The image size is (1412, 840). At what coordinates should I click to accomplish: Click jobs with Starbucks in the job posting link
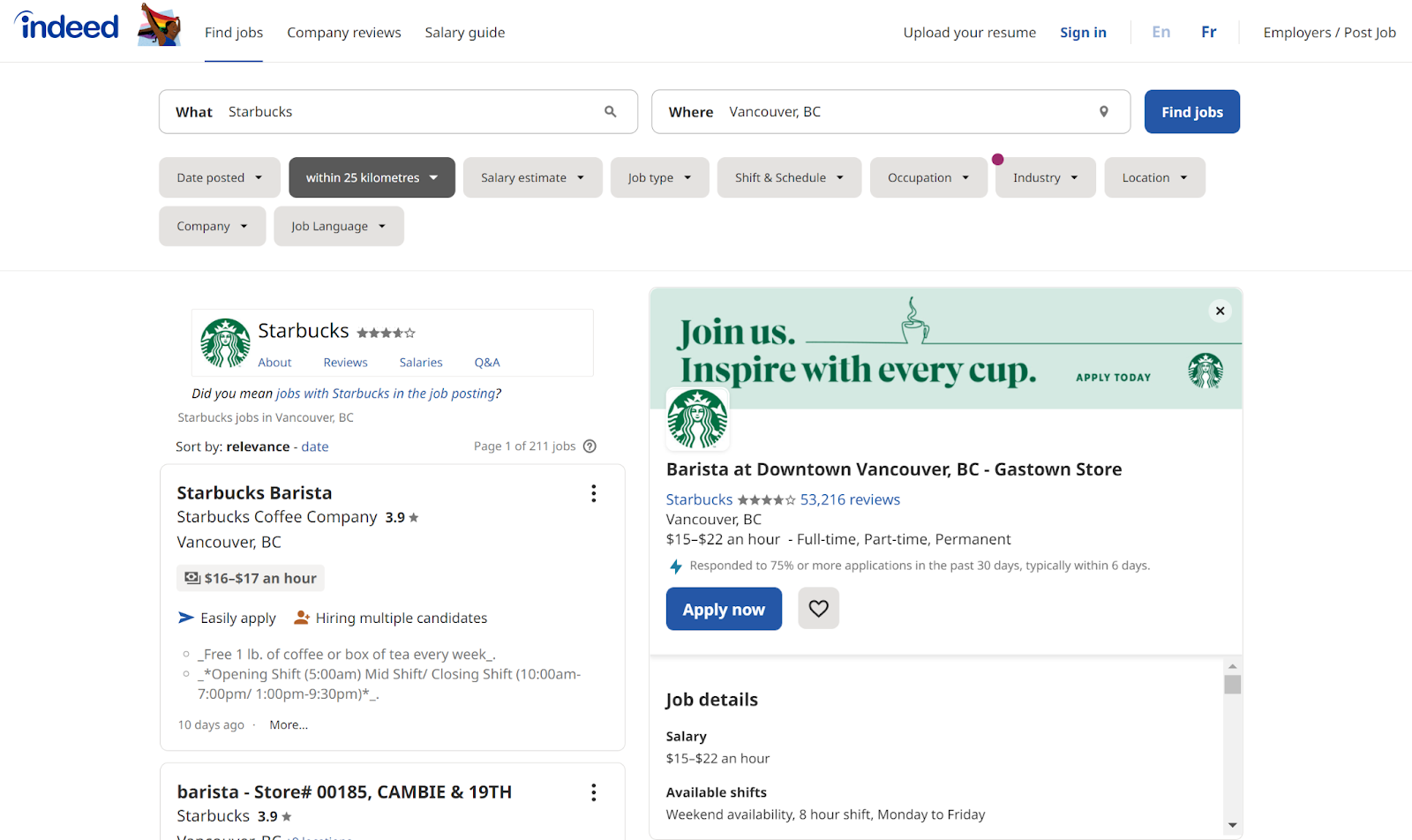pos(387,394)
